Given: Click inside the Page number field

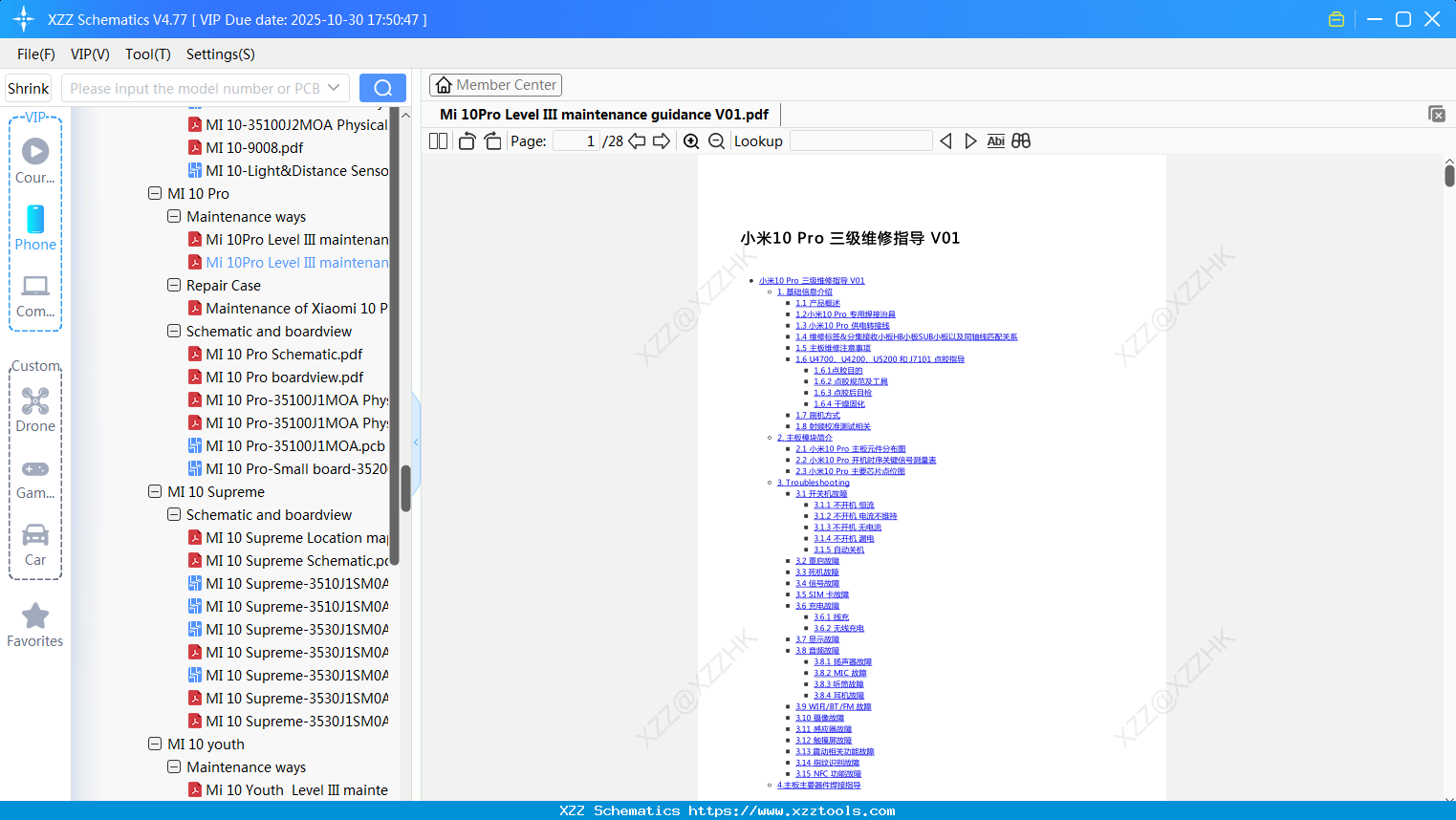Looking at the screenshot, I should point(573,140).
